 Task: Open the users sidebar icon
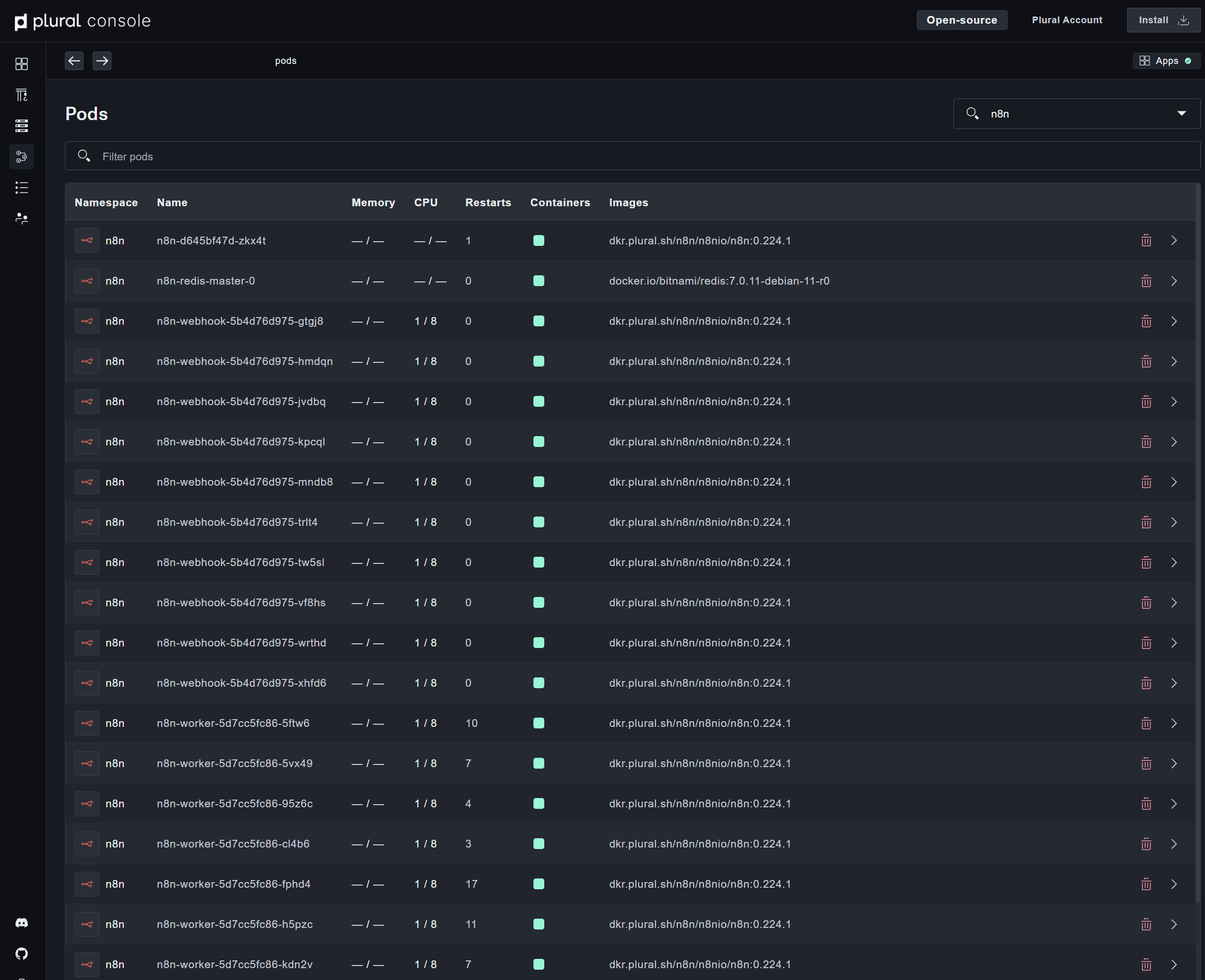coord(22,219)
